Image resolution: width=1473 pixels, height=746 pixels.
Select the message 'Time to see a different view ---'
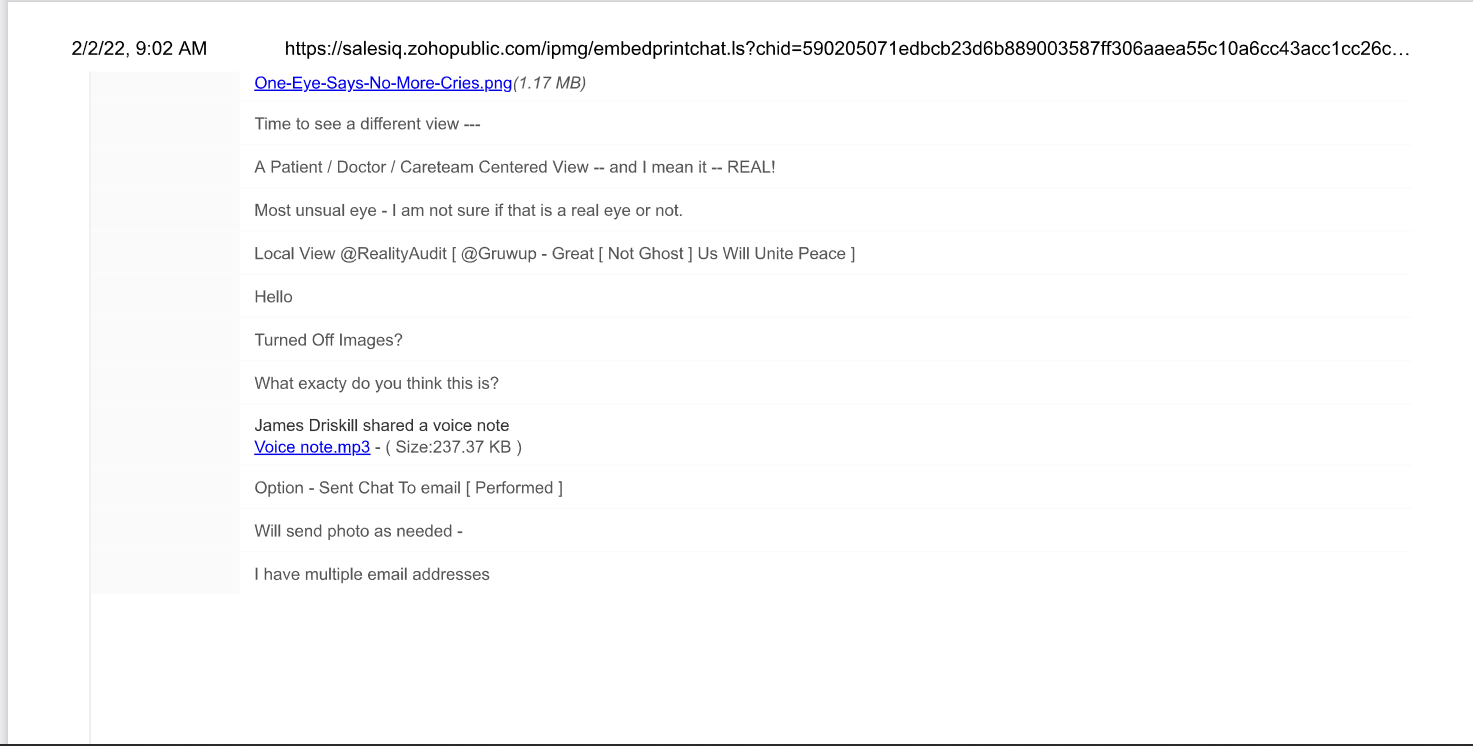pos(367,124)
